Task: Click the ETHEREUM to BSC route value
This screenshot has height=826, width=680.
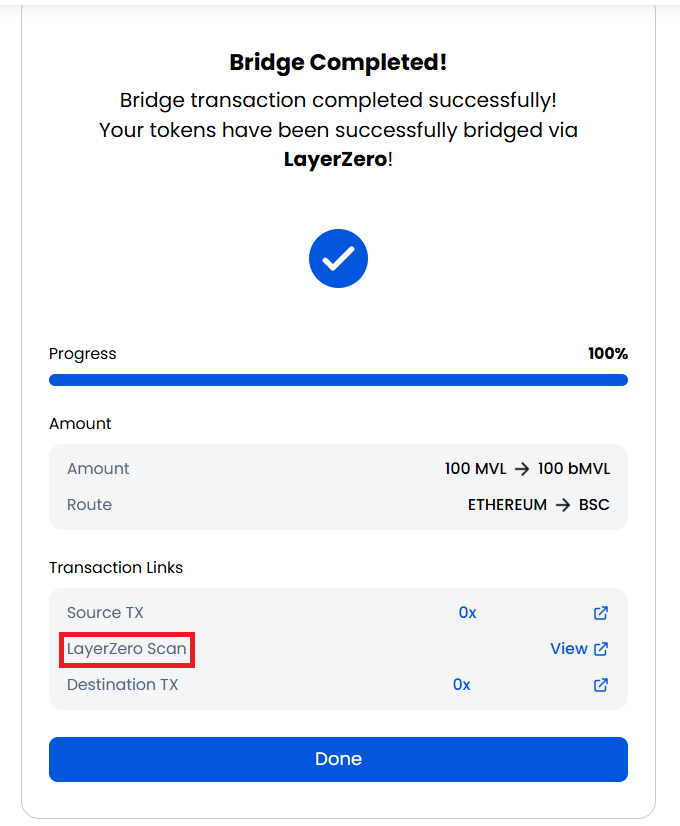Action: [538, 505]
